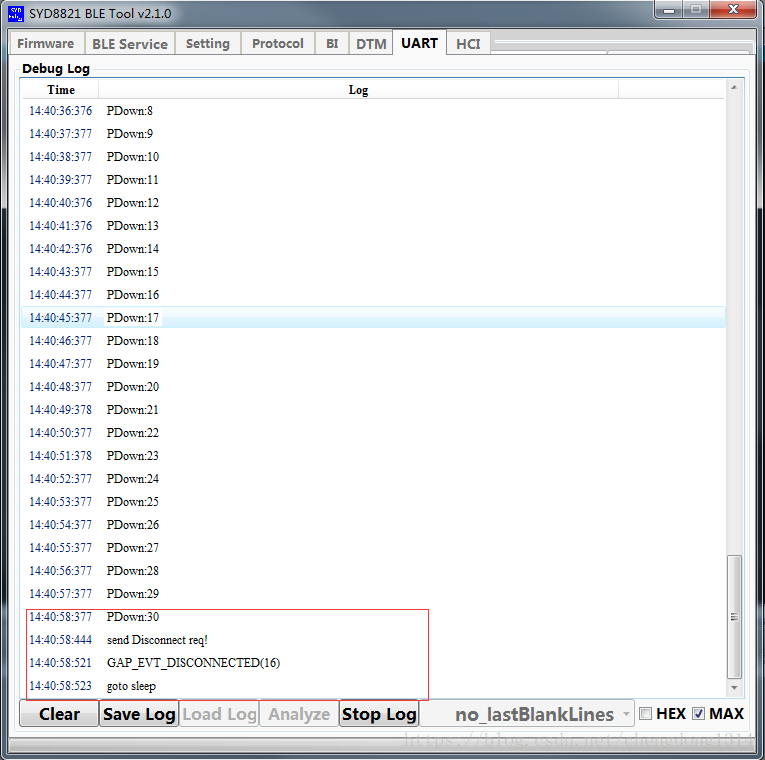
Task: Select the PDown:21 log row
Action: pos(373,410)
